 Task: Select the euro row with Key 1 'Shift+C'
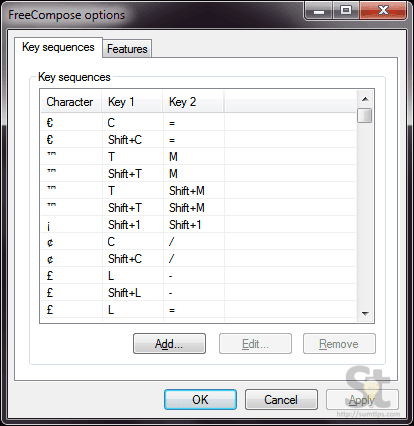(x=199, y=140)
